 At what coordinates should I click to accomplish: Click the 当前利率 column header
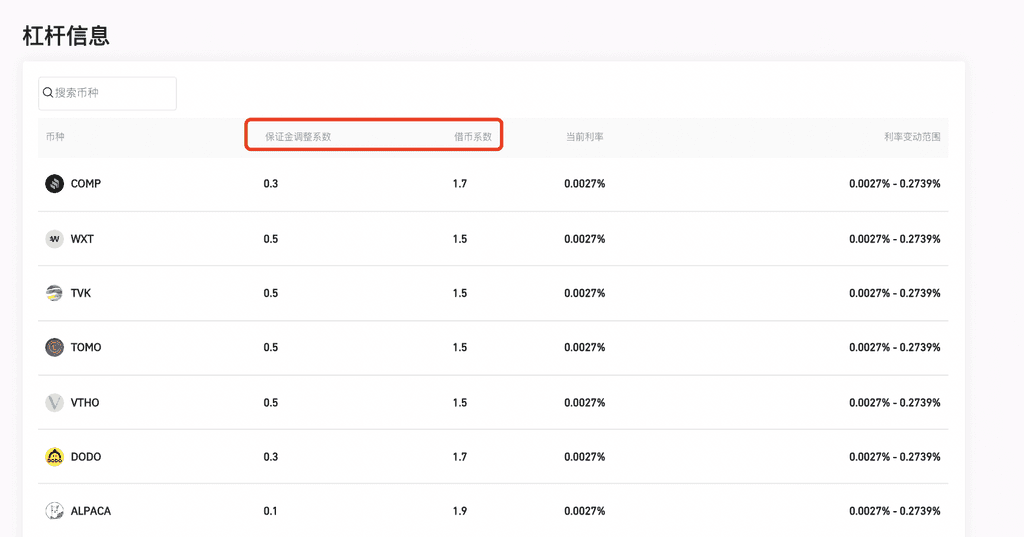[584, 137]
